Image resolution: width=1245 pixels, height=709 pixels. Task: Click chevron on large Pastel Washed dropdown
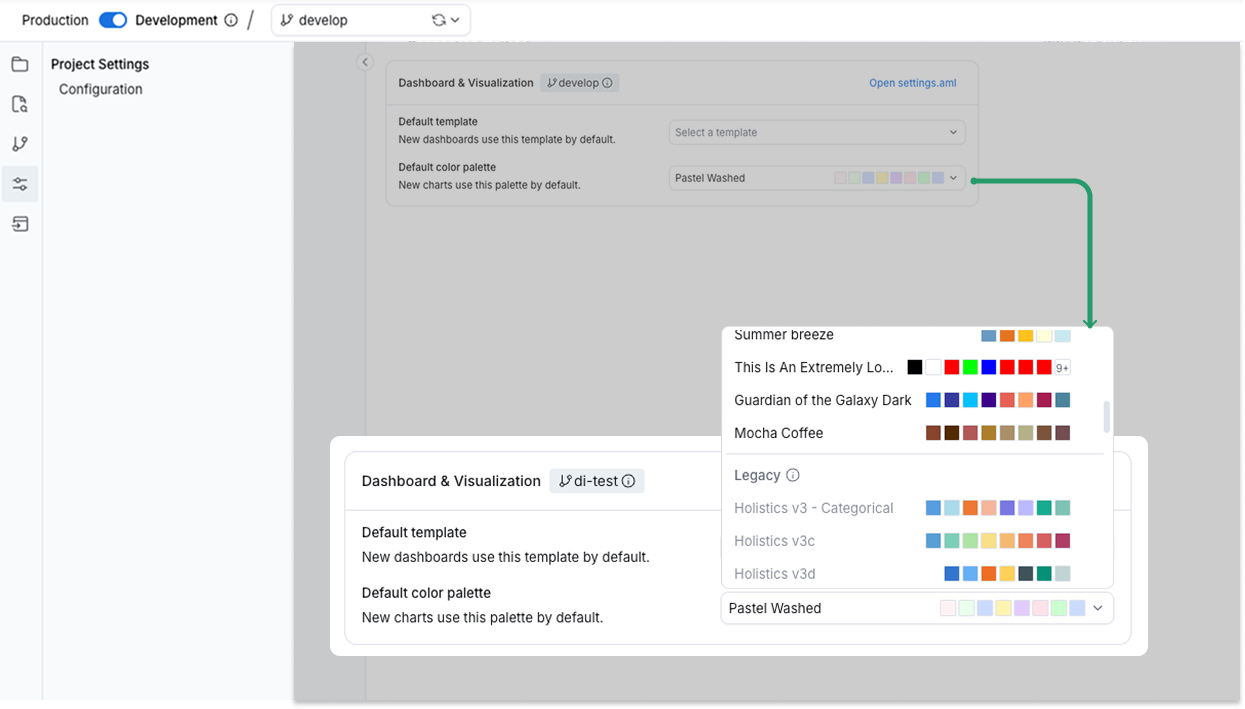1098,608
